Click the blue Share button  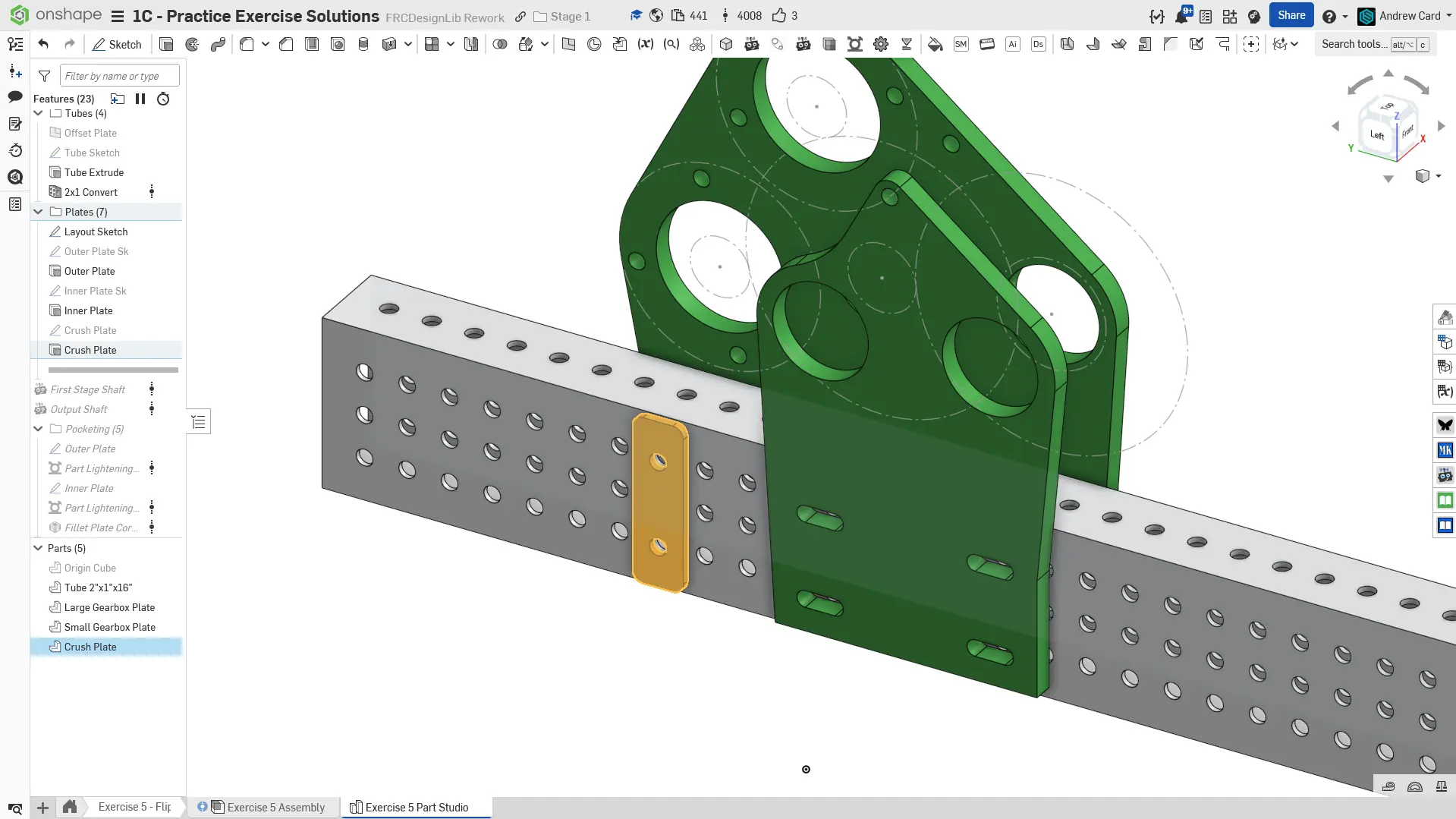pos(1291,15)
